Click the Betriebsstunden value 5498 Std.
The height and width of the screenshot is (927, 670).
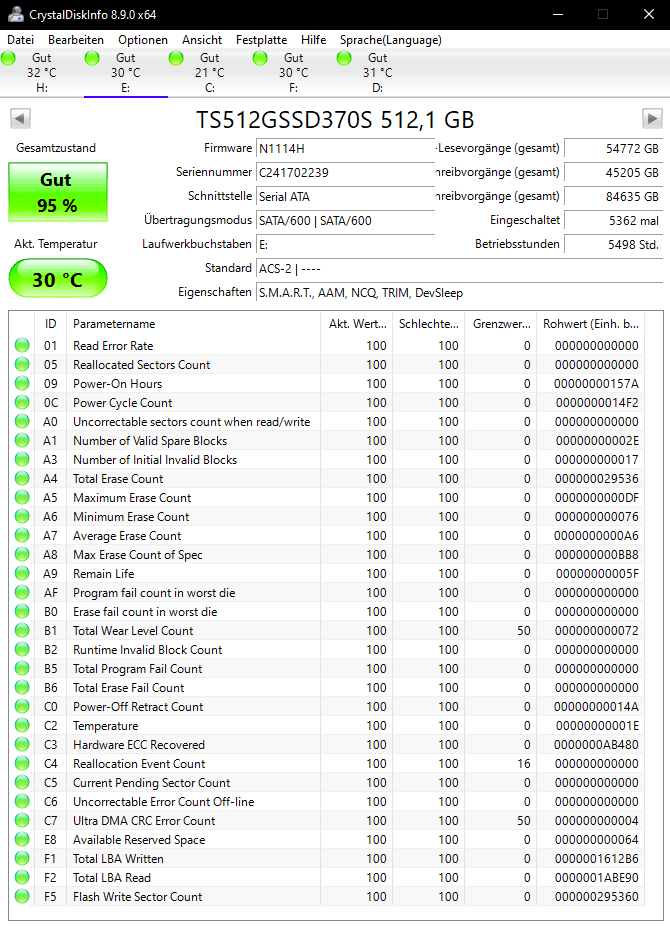613,244
